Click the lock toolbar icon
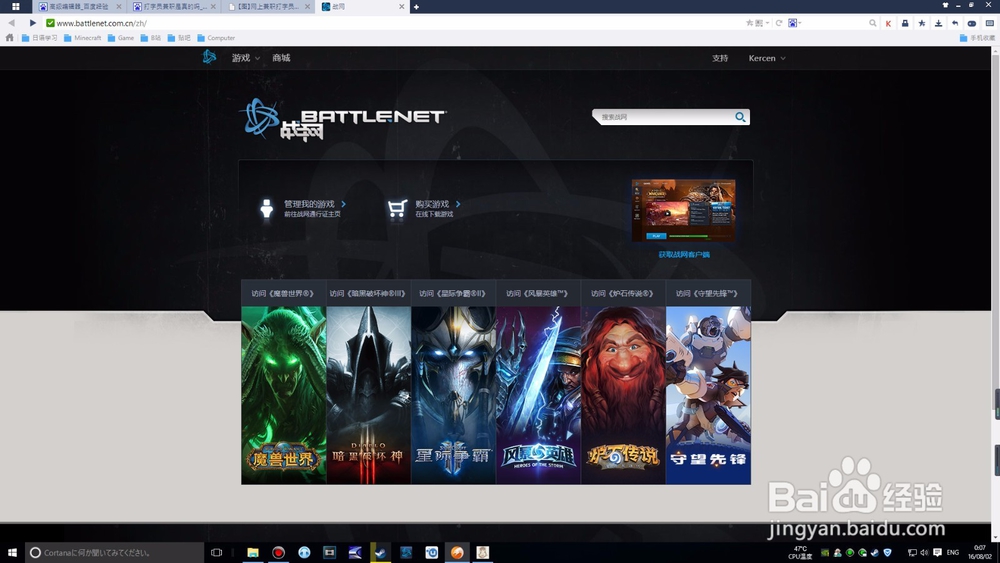Image resolution: width=1000 pixels, height=563 pixels. pyautogui.click(x=905, y=23)
